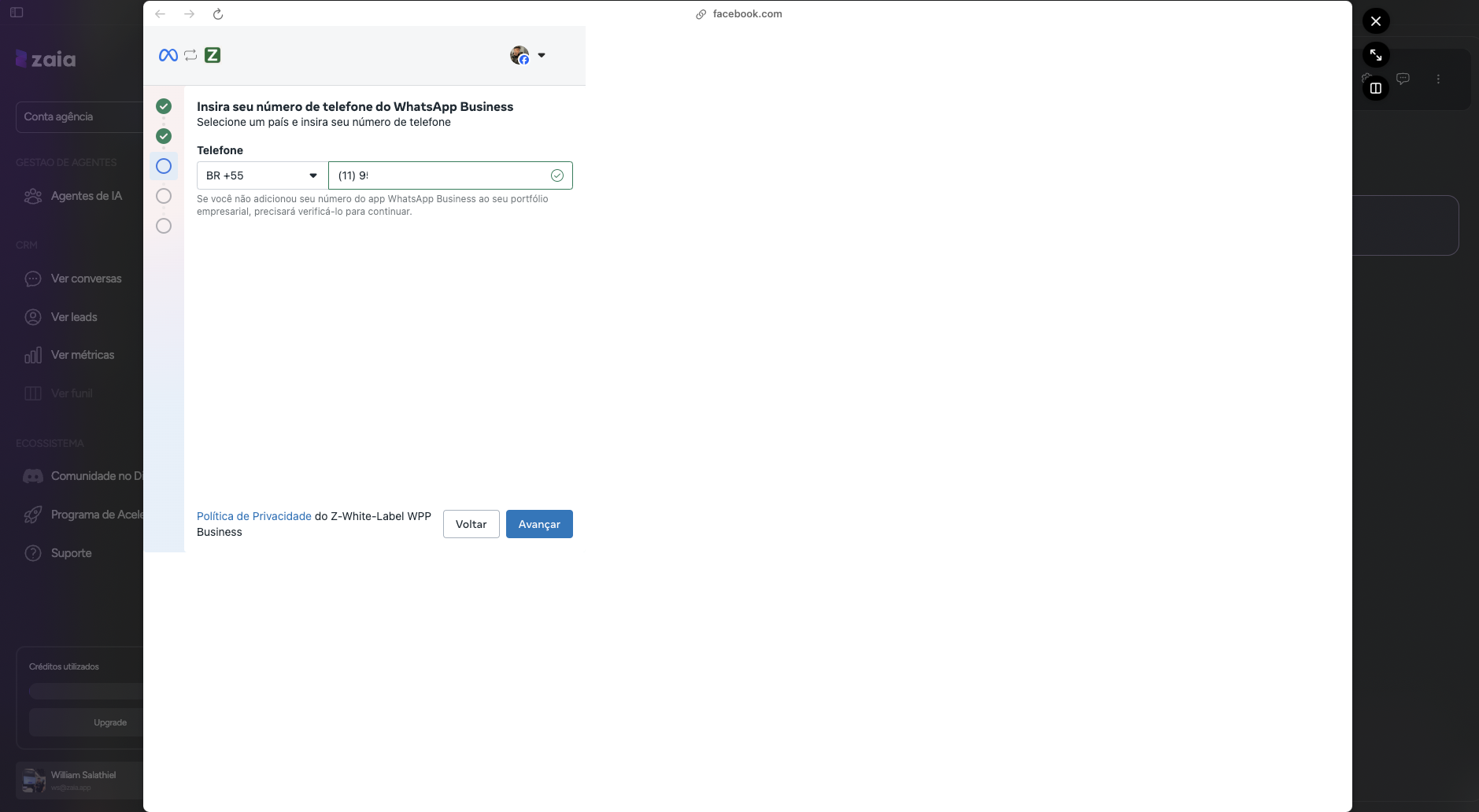The width and height of the screenshot is (1479, 812).
Task: Click the split view panel icon
Action: 1375,88
